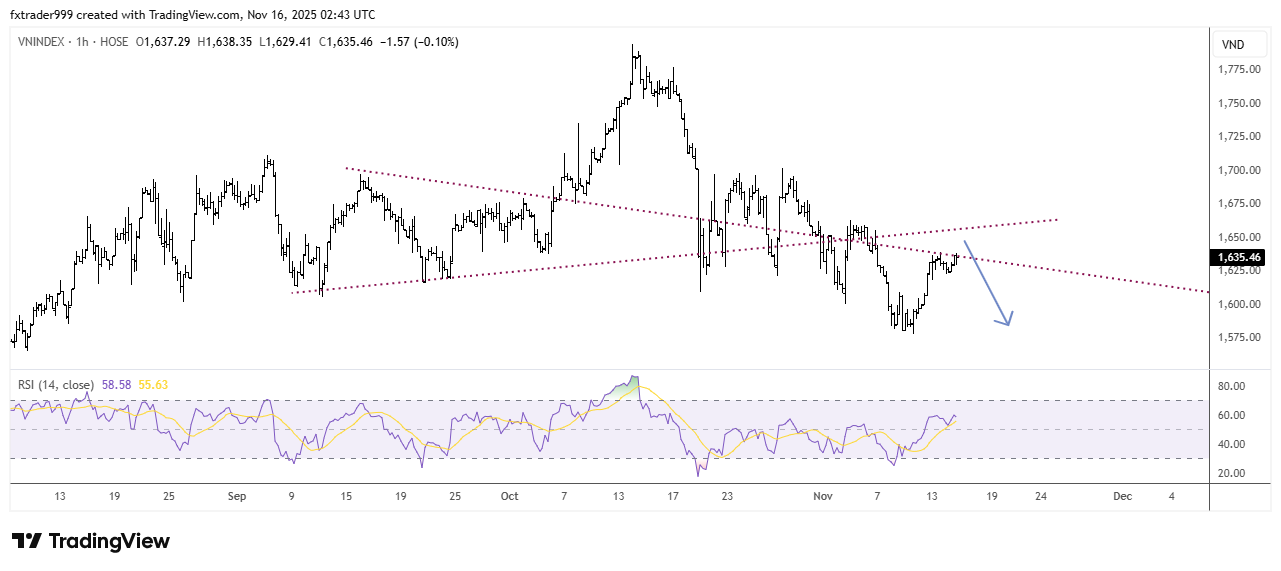
Task: Click the RSI (14, close) indicator label
Action: click(54, 385)
